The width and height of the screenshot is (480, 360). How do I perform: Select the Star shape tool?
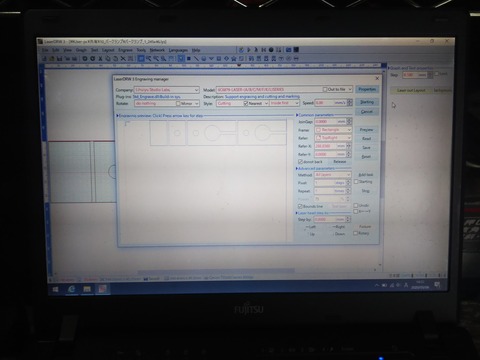point(234,58)
